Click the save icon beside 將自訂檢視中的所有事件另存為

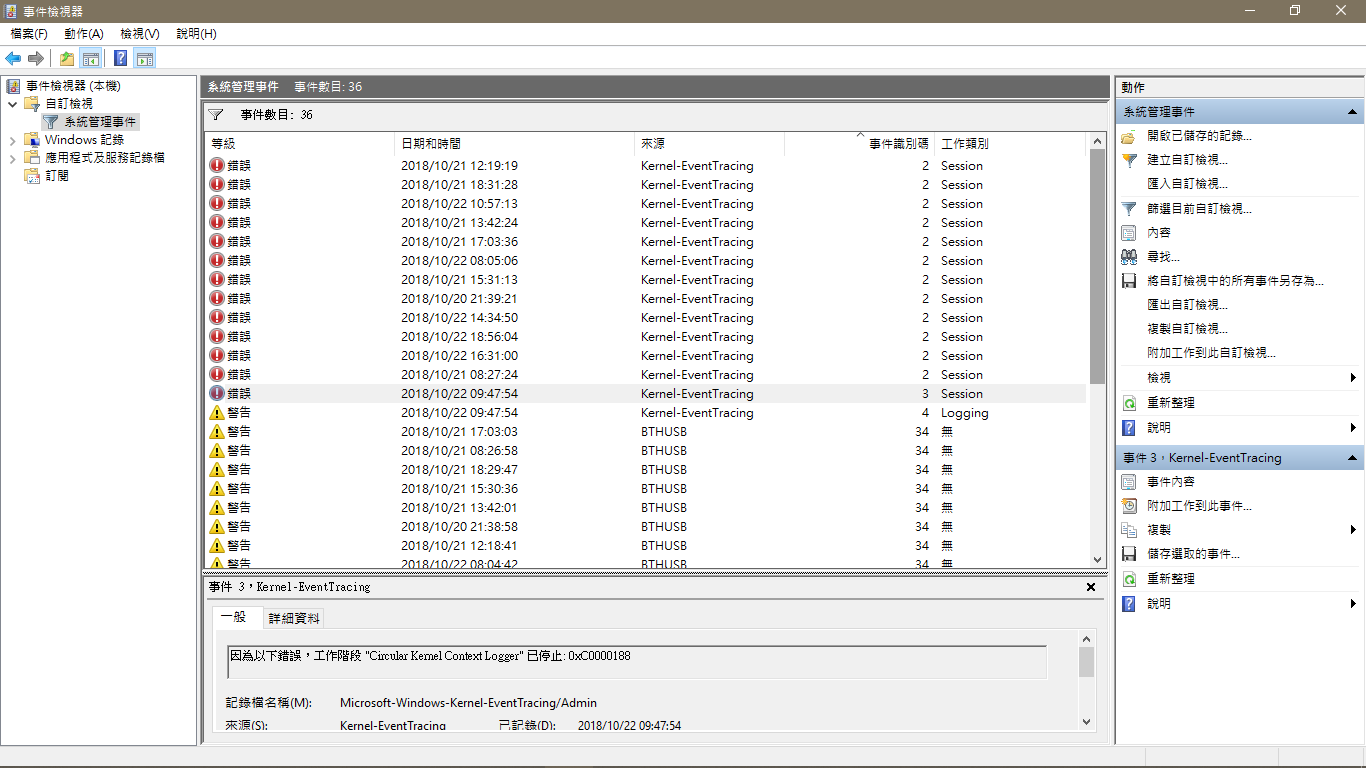(1129, 281)
